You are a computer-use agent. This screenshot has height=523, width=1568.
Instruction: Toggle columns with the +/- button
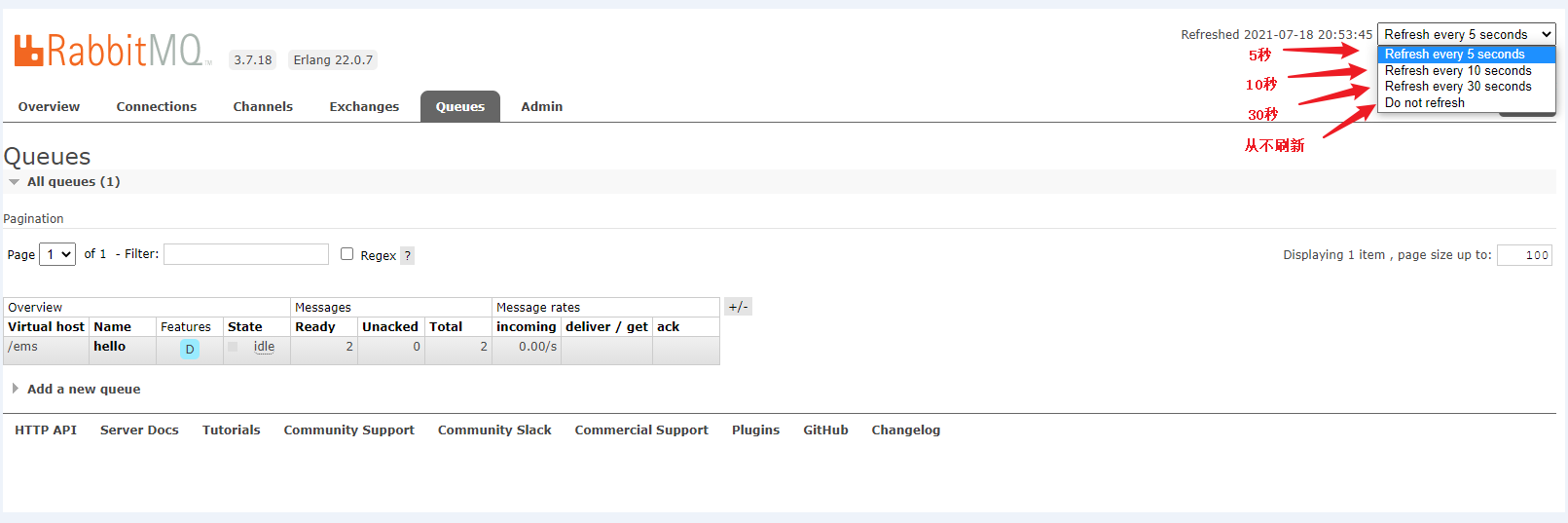739,307
